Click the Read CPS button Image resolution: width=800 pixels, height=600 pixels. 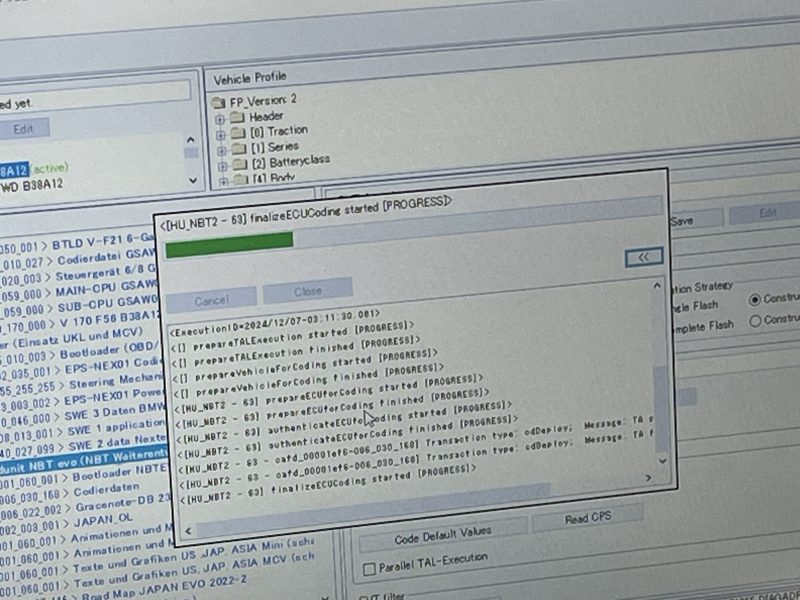coord(586,517)
